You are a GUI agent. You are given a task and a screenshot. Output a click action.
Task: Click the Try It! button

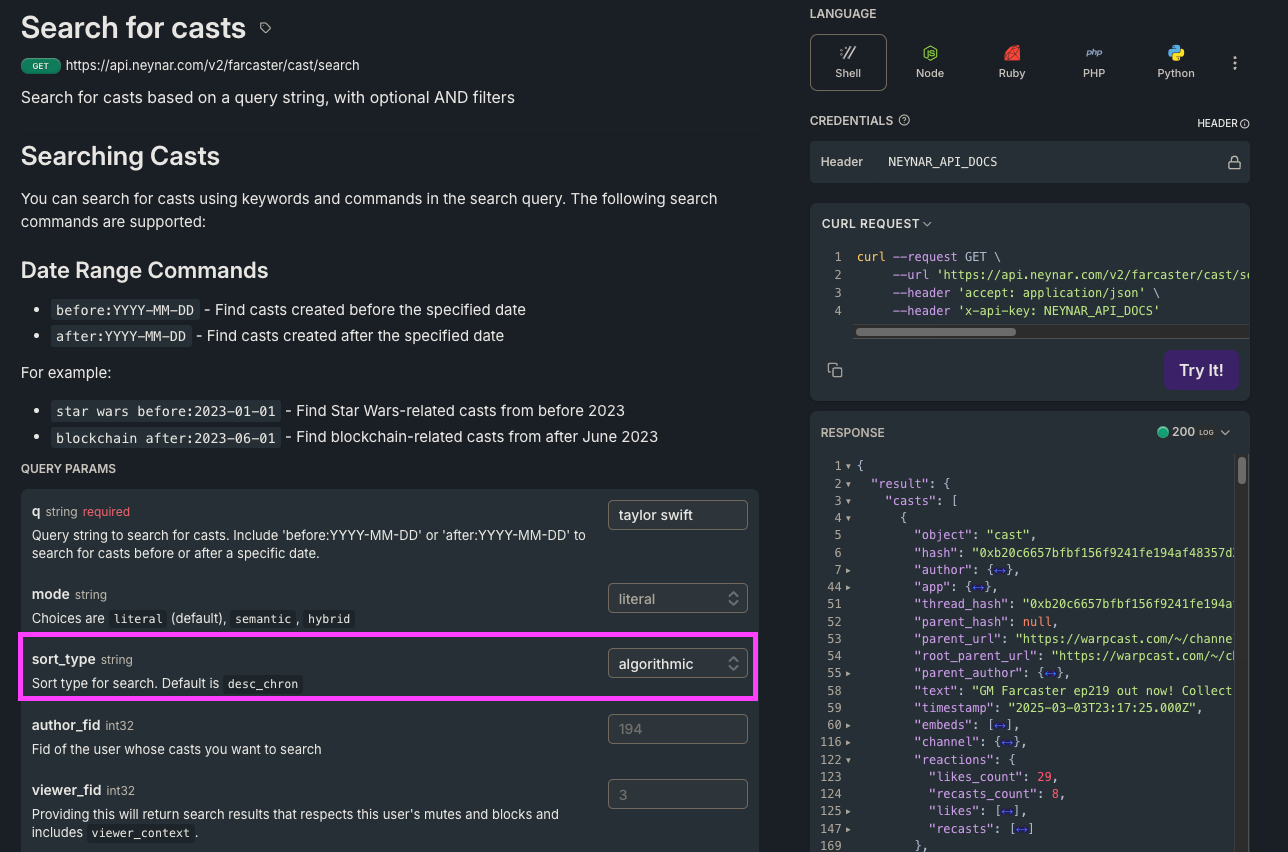coord(1201,369)
